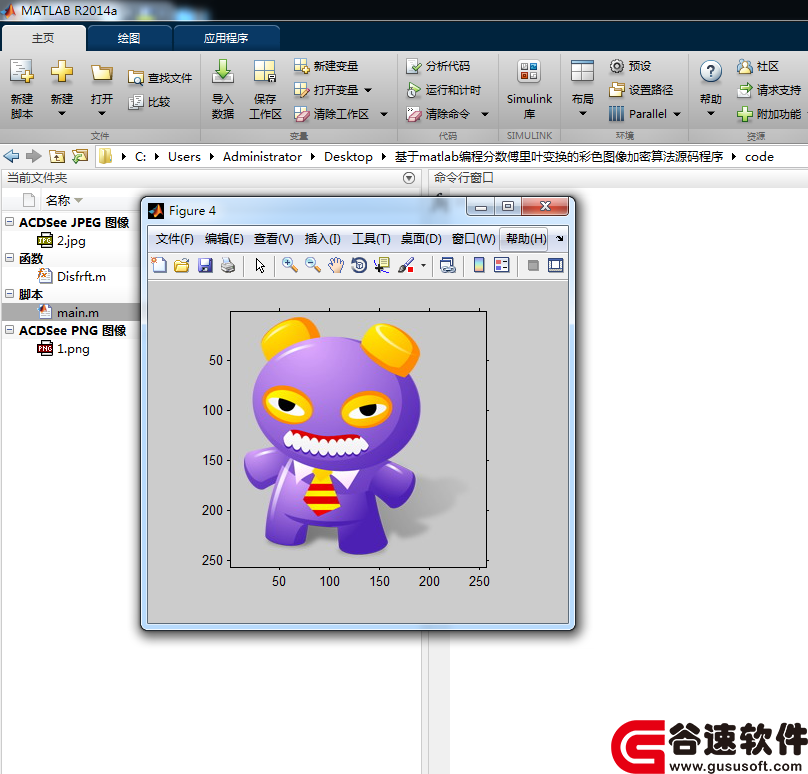Select the Pan hand tool in Figure 4
808x774 pixels.
336,265
